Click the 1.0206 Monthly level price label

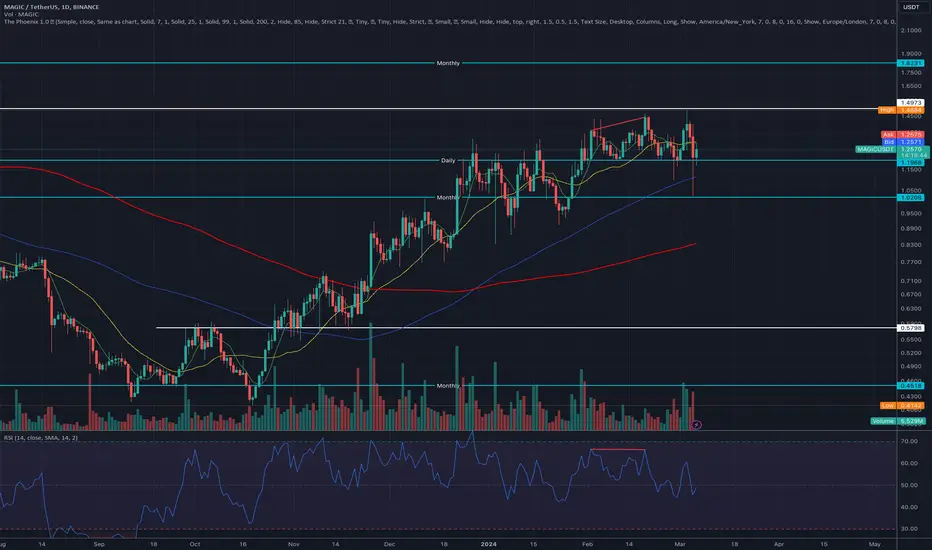tap(911, 197)
